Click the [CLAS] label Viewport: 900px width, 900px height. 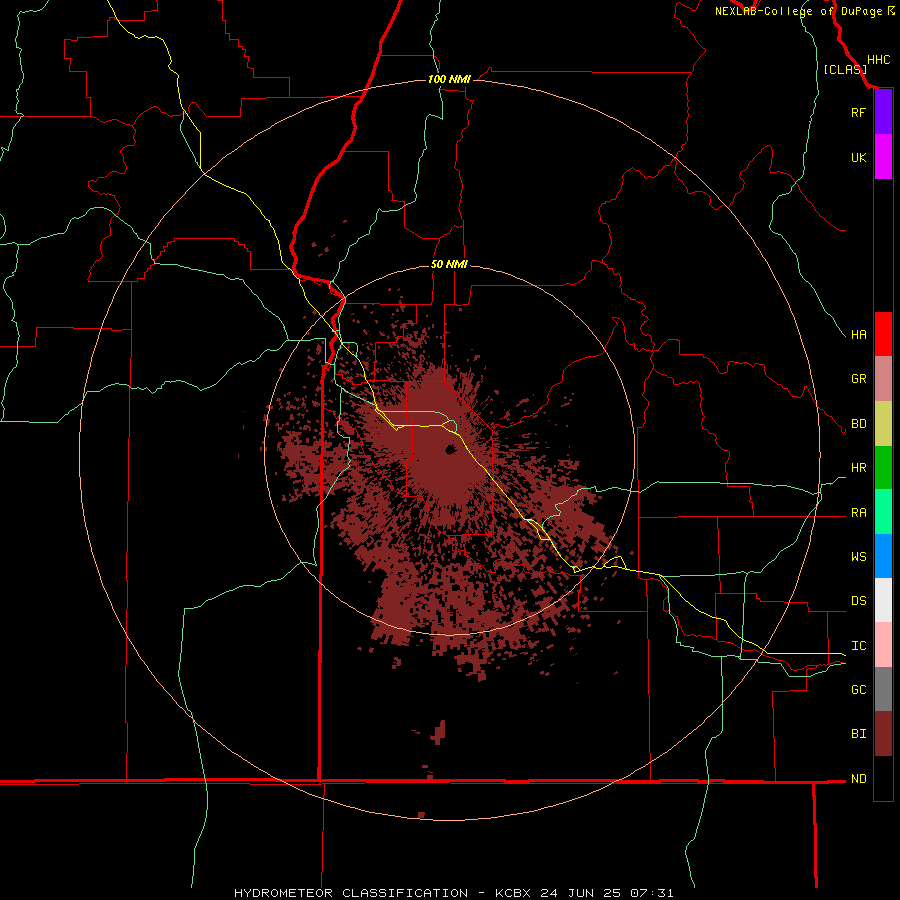pyautogui.click(x=845, y=69)
